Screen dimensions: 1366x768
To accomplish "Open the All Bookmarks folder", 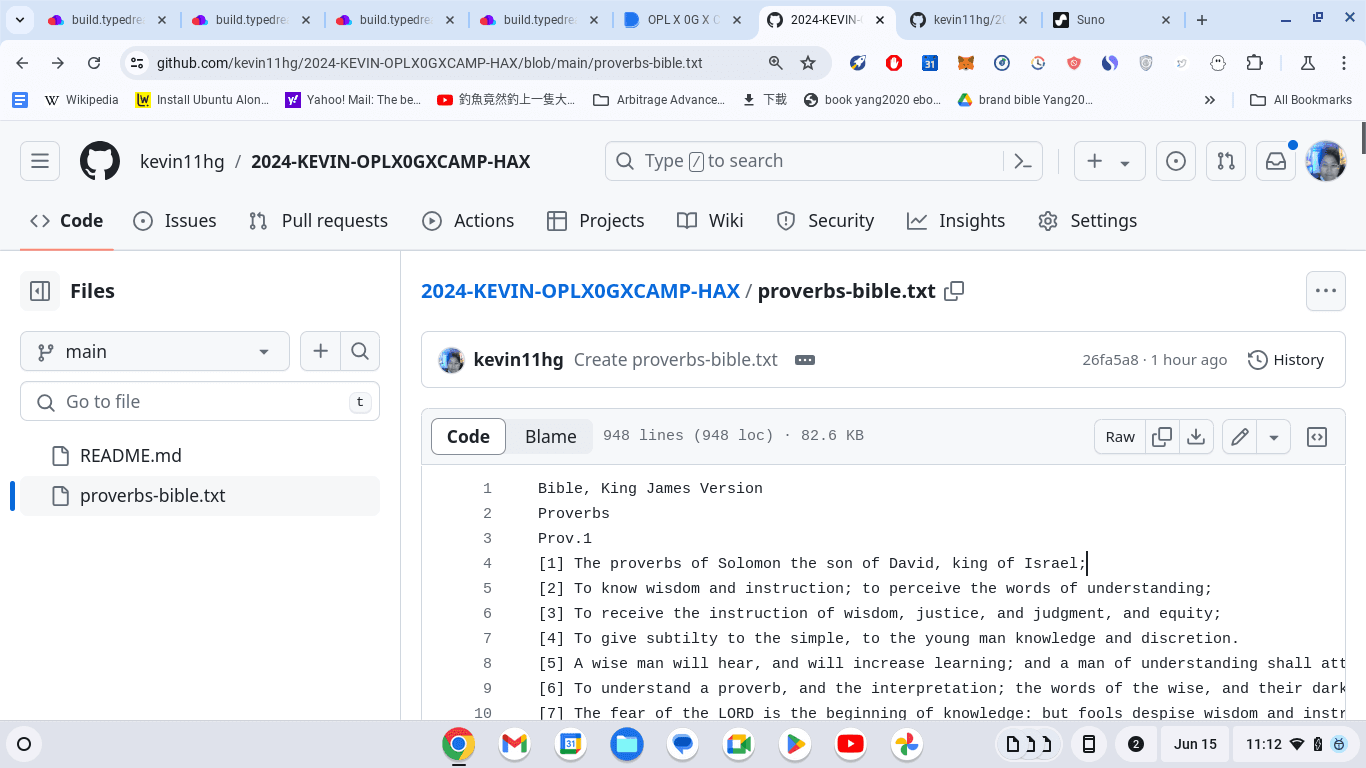I will pos(1301,100).
